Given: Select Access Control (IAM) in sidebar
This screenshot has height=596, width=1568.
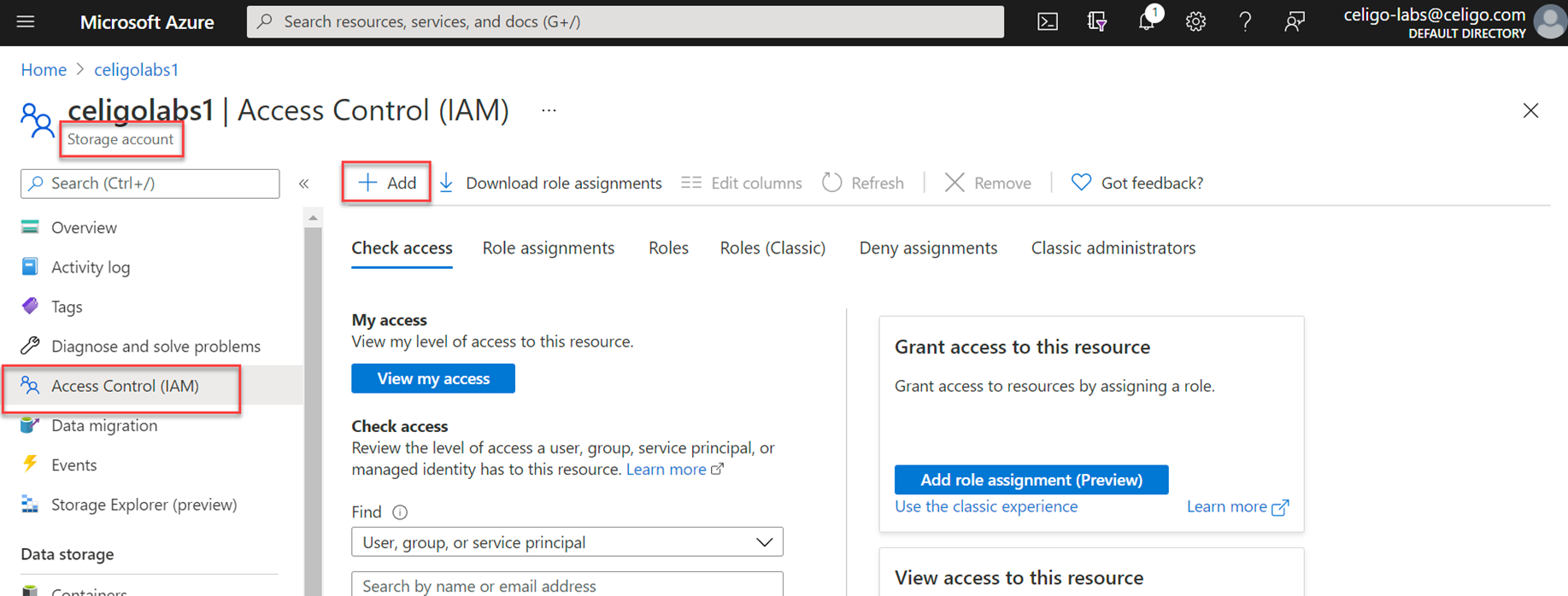Looking at the screenshot, I should tap(152, 386).
